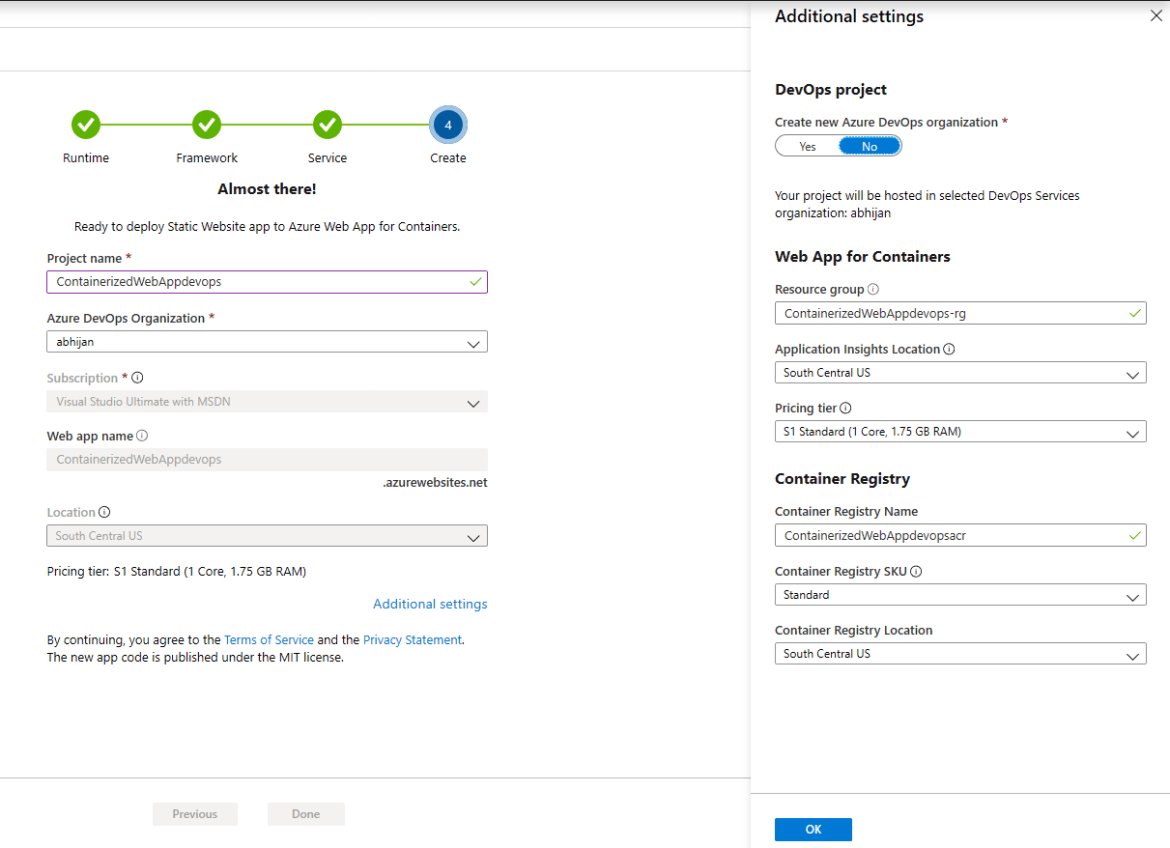Click the Previous button
This screenshot has height=848, width=1170.
tap(195, 814)
